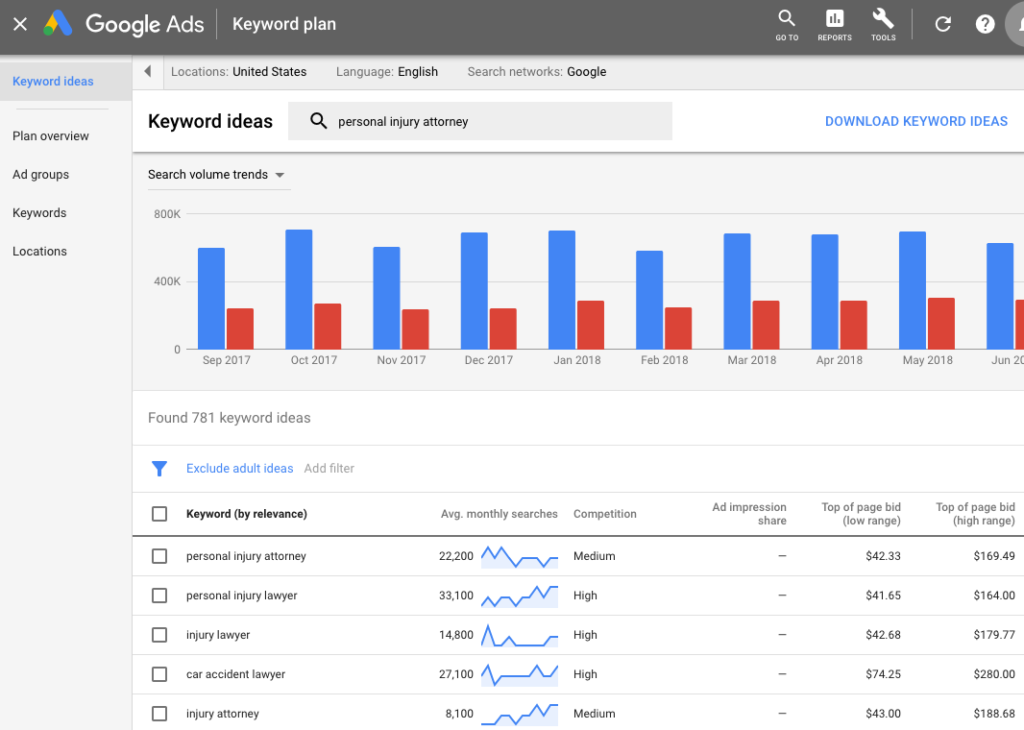Click the 22,200 monthly searches value
The height and width of the screenshot is (730, 1024).
(x=456, y=556)
